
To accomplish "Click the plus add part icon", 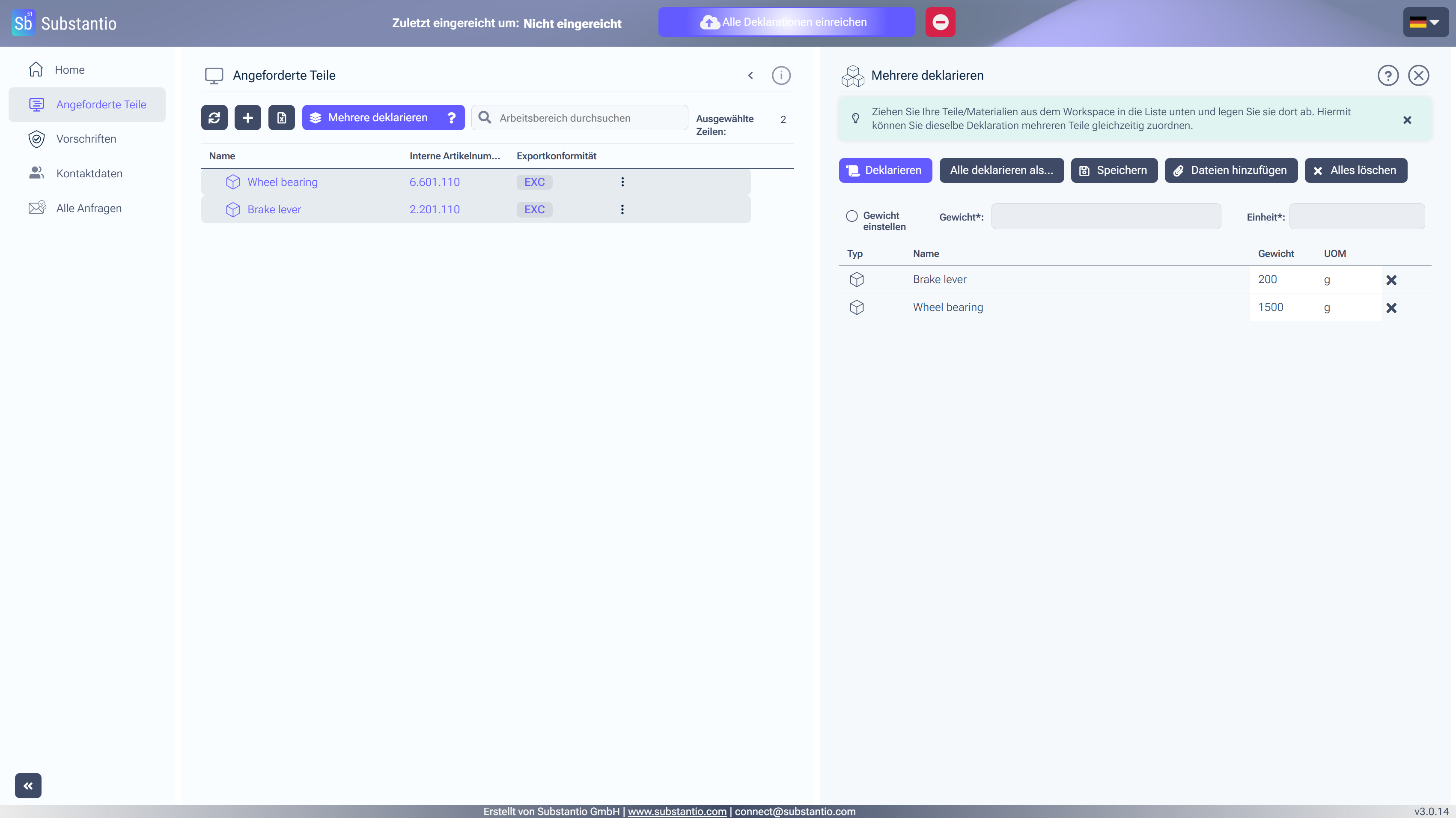I will pyautogui.click(x=247, y=118).
